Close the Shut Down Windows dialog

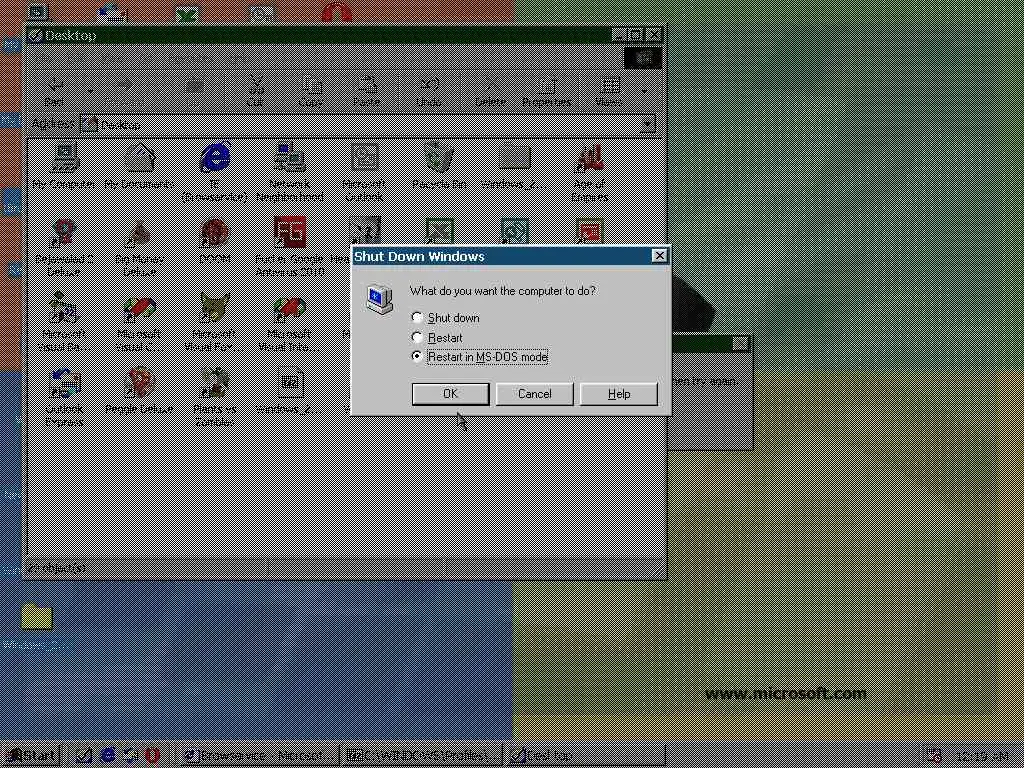point(660,256)
